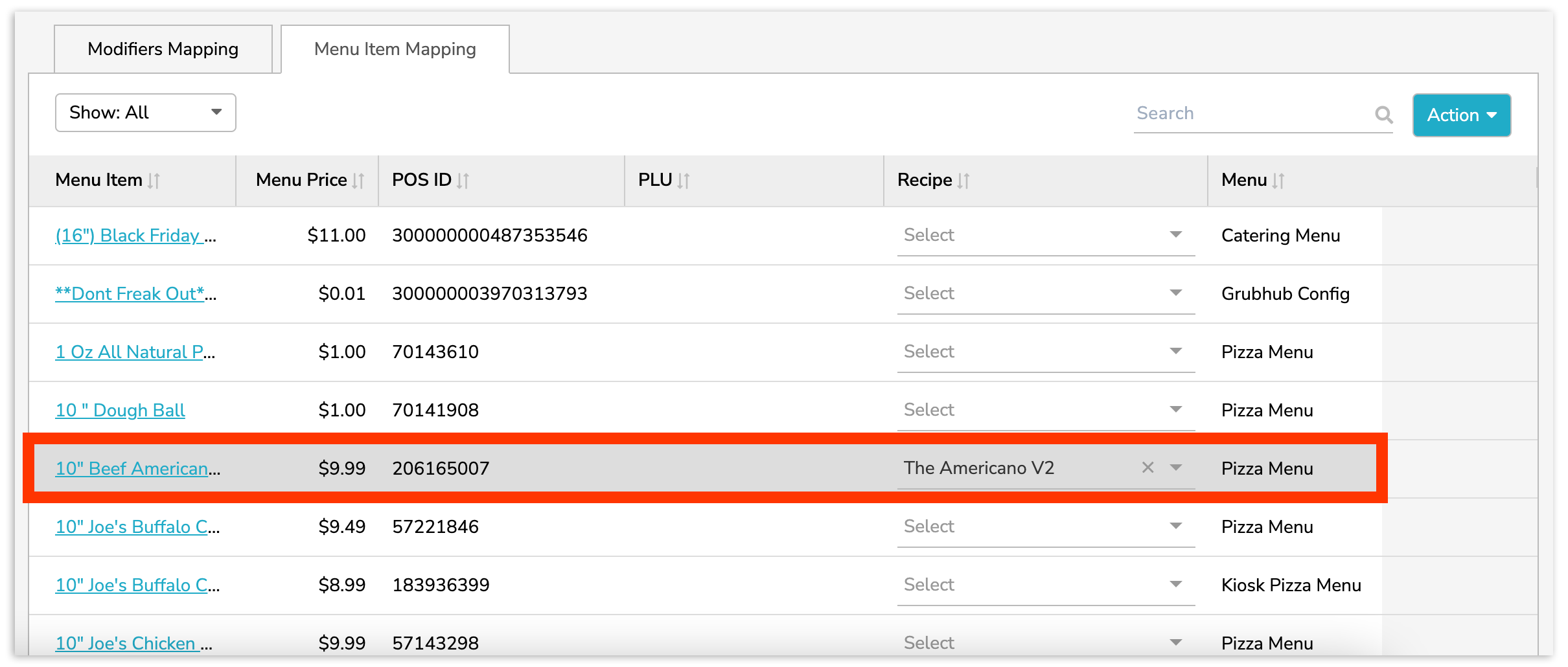Sort by Menu column icon
This screenshot has width=1568, height=667.
1278,181
